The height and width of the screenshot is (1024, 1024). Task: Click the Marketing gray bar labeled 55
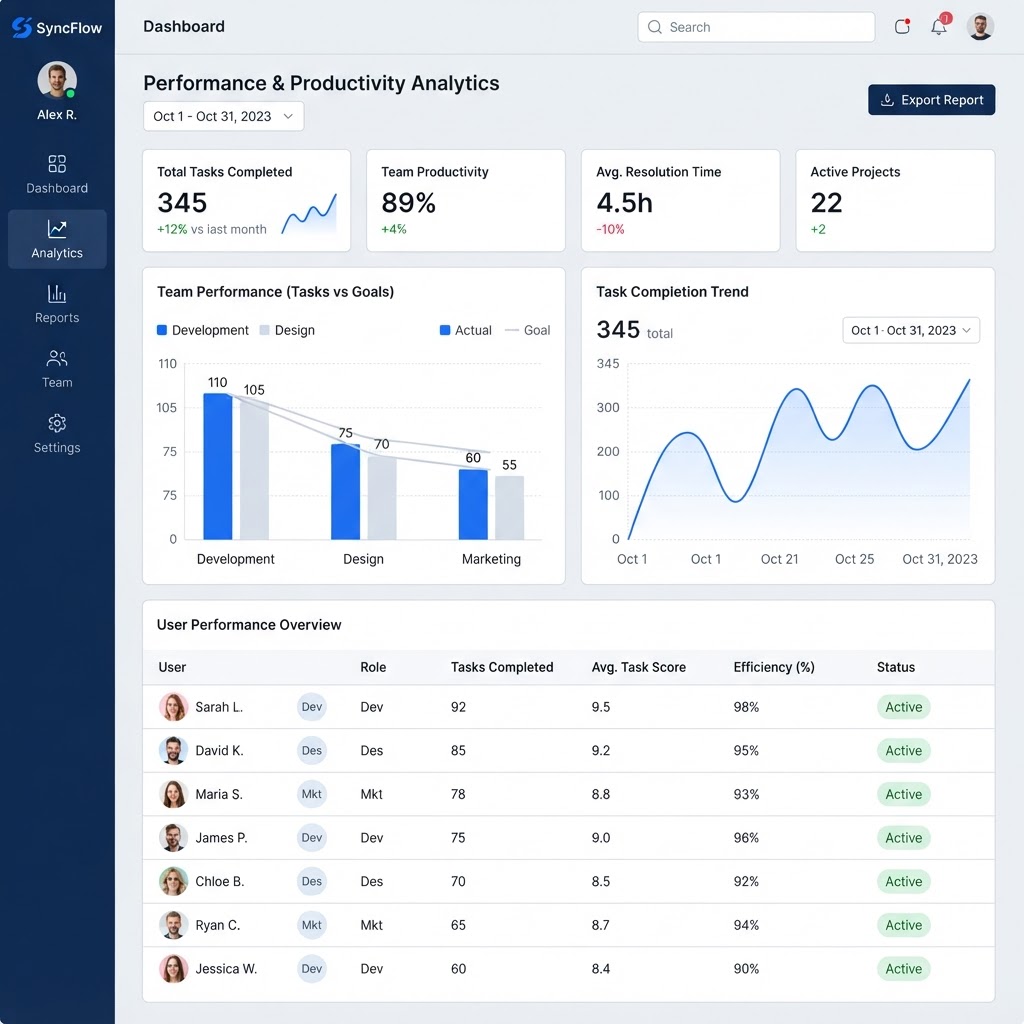[x=509, y=507]
